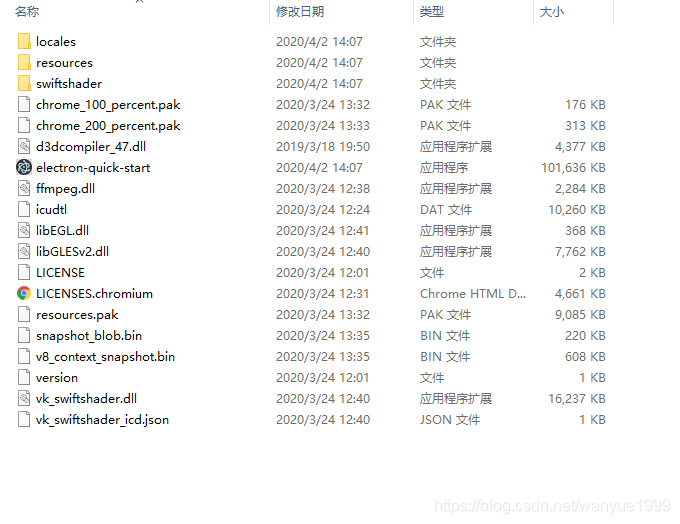
Task: Click file name chrome_100_percent.pak
Action: point(108,105)
